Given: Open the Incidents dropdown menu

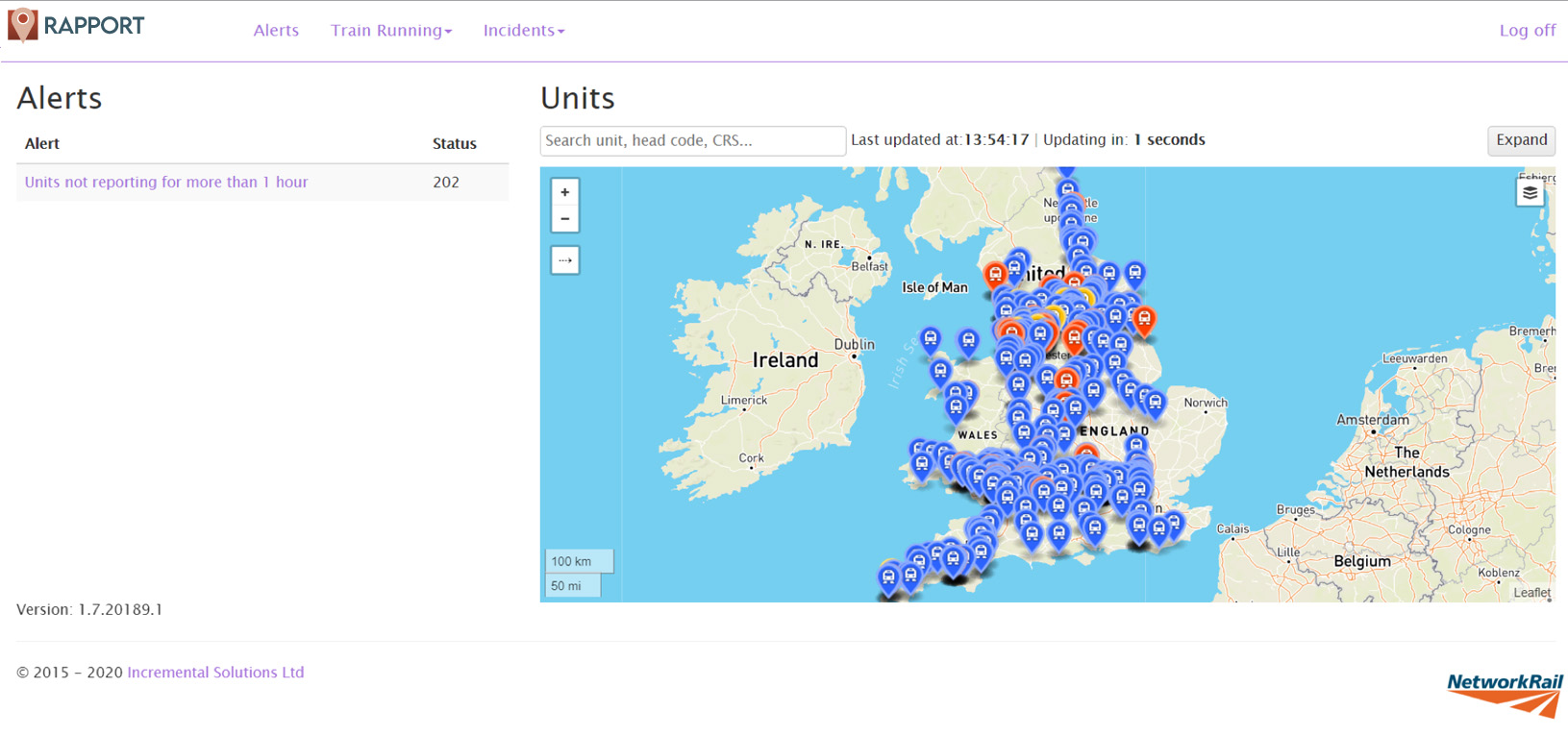Looking at the screenshot, I should pos(523,31).
